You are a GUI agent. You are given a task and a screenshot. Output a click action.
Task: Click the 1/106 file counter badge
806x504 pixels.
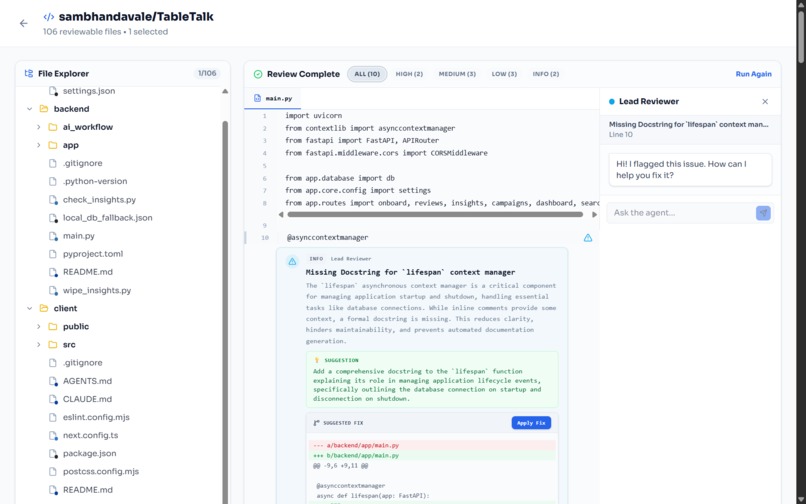tap(207, 74)
